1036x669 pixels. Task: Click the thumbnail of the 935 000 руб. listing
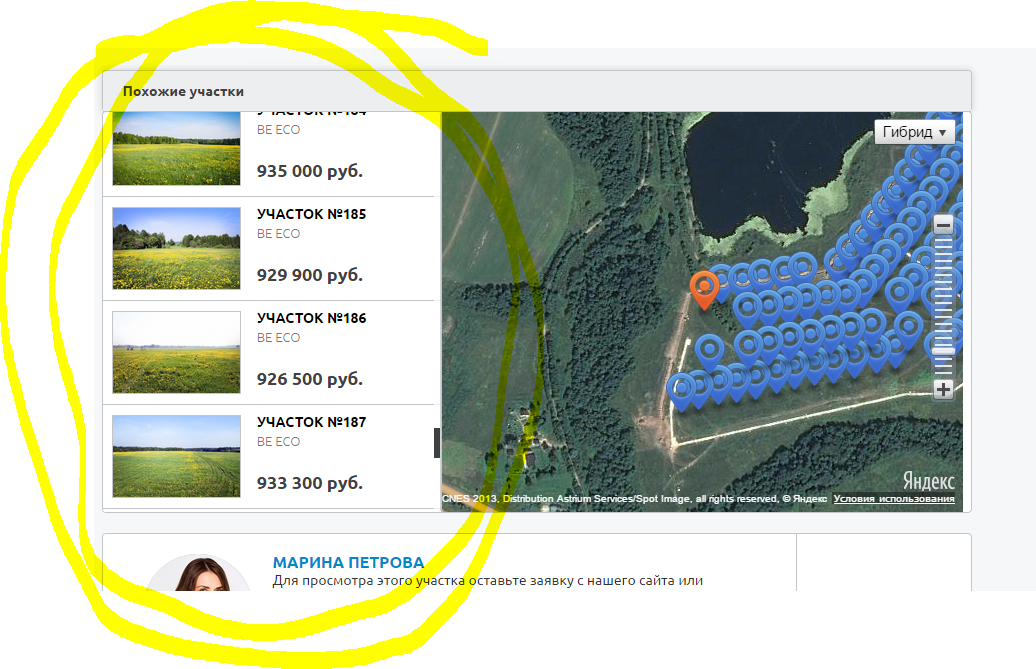pyautogui.click(x=176, y=150)
